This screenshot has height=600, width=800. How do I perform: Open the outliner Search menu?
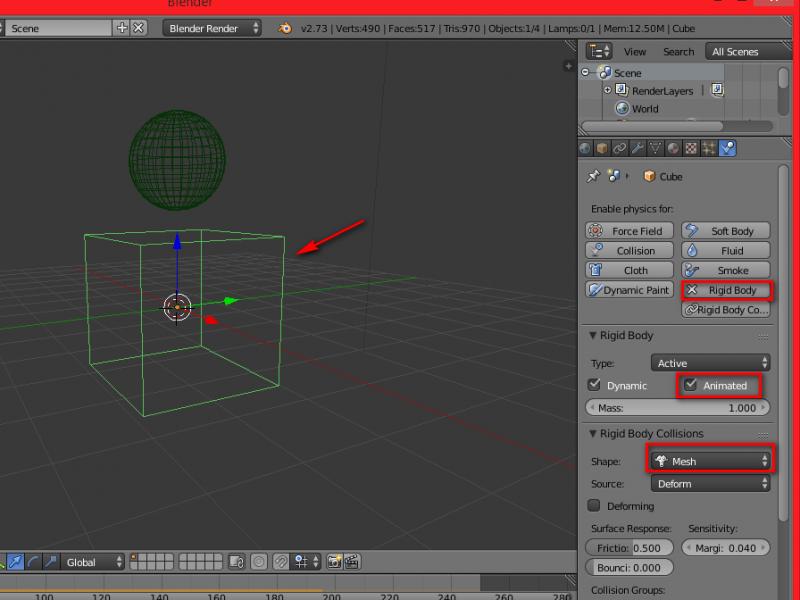(678, 52)
